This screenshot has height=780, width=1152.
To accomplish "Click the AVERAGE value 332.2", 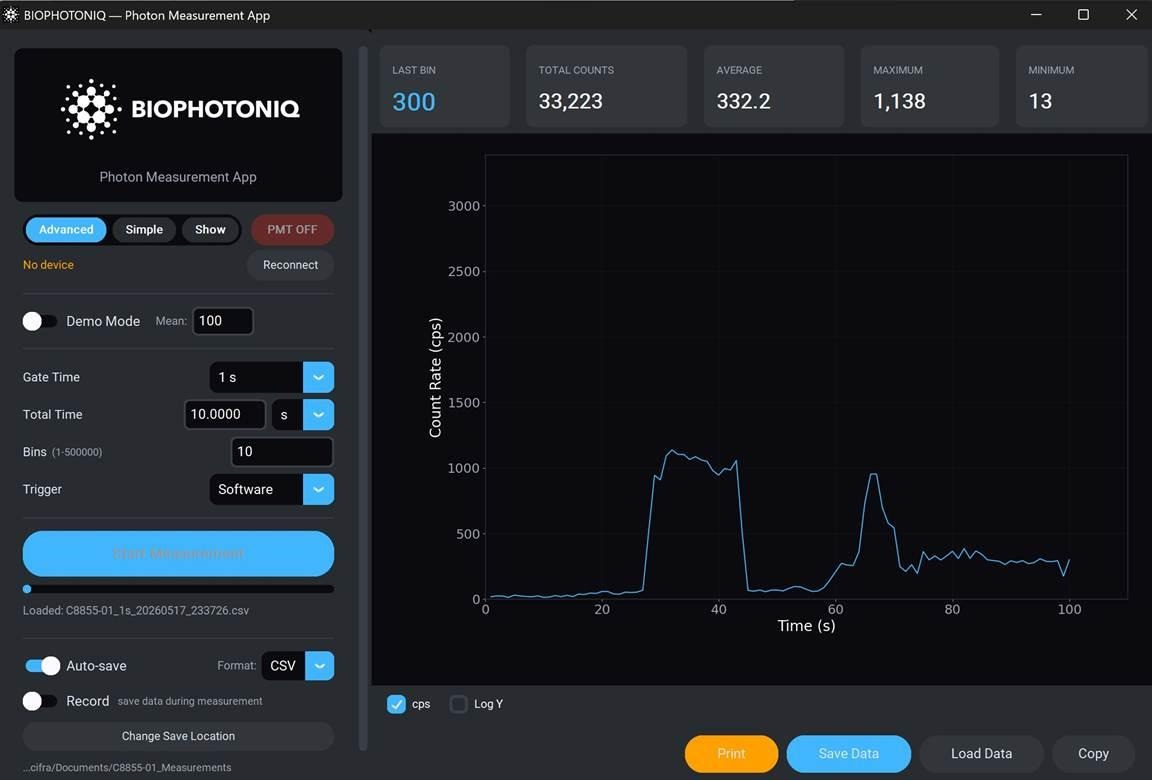I will point(744,101).
